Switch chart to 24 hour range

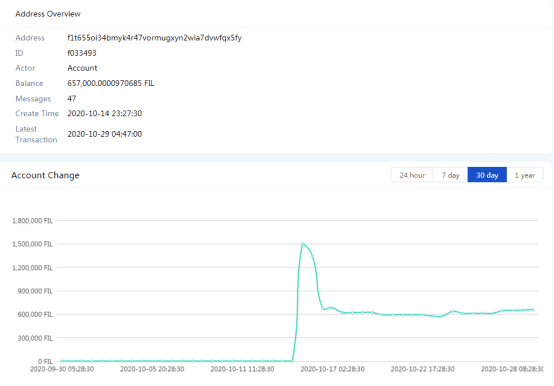(412, 175)
